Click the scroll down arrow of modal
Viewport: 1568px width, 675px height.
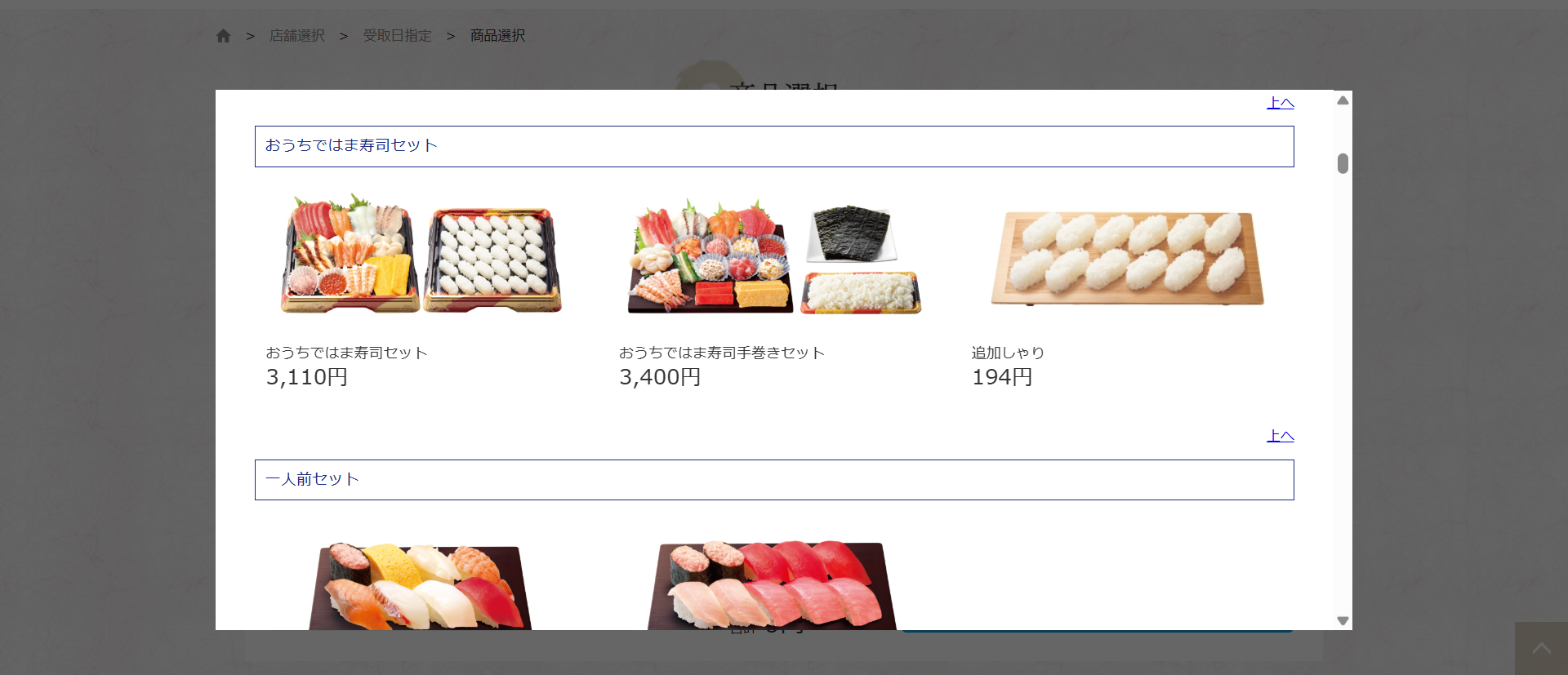1343,621
